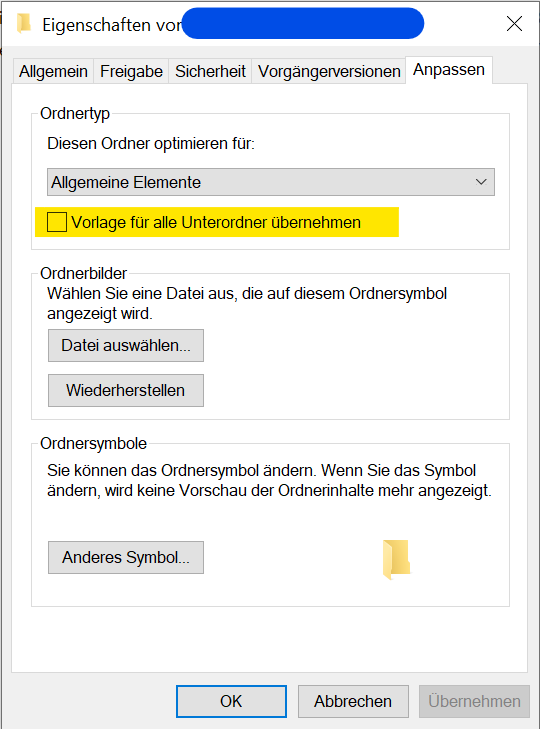Image resolution: width=540 pixels, height=729 pixels.
Task: Click the 'Eigenschaften von' title bar text
Action: 112,25
